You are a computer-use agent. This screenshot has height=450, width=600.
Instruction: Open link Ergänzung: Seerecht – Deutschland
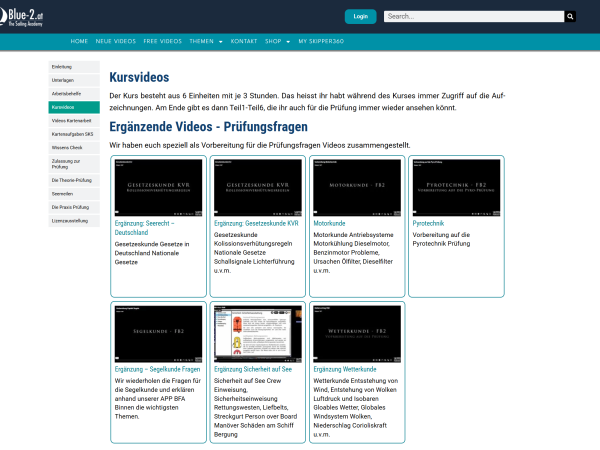[144, 228]
